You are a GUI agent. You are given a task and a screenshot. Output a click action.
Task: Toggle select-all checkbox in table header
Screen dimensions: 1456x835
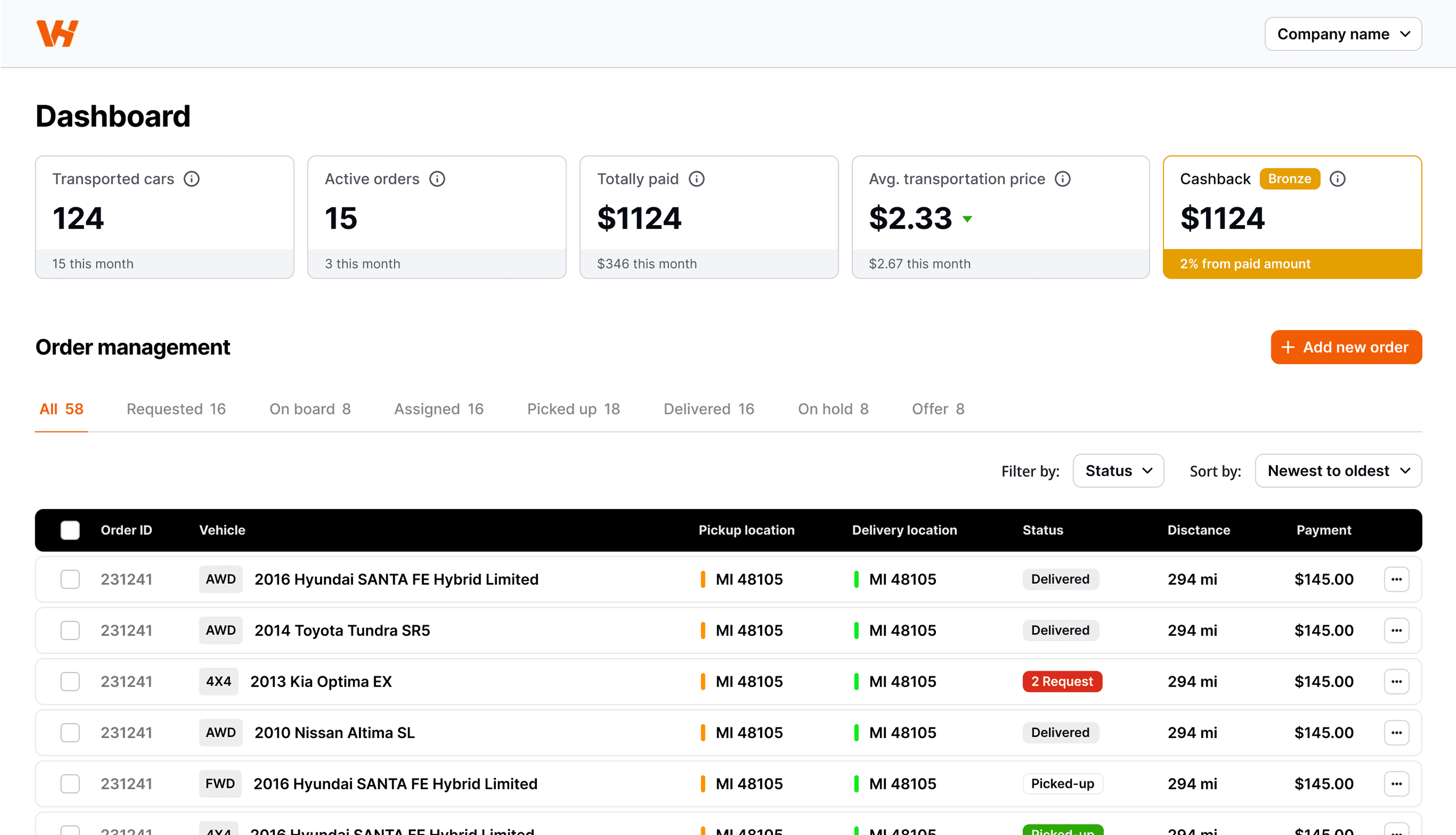pyautogui.click(x=70, y=530)
